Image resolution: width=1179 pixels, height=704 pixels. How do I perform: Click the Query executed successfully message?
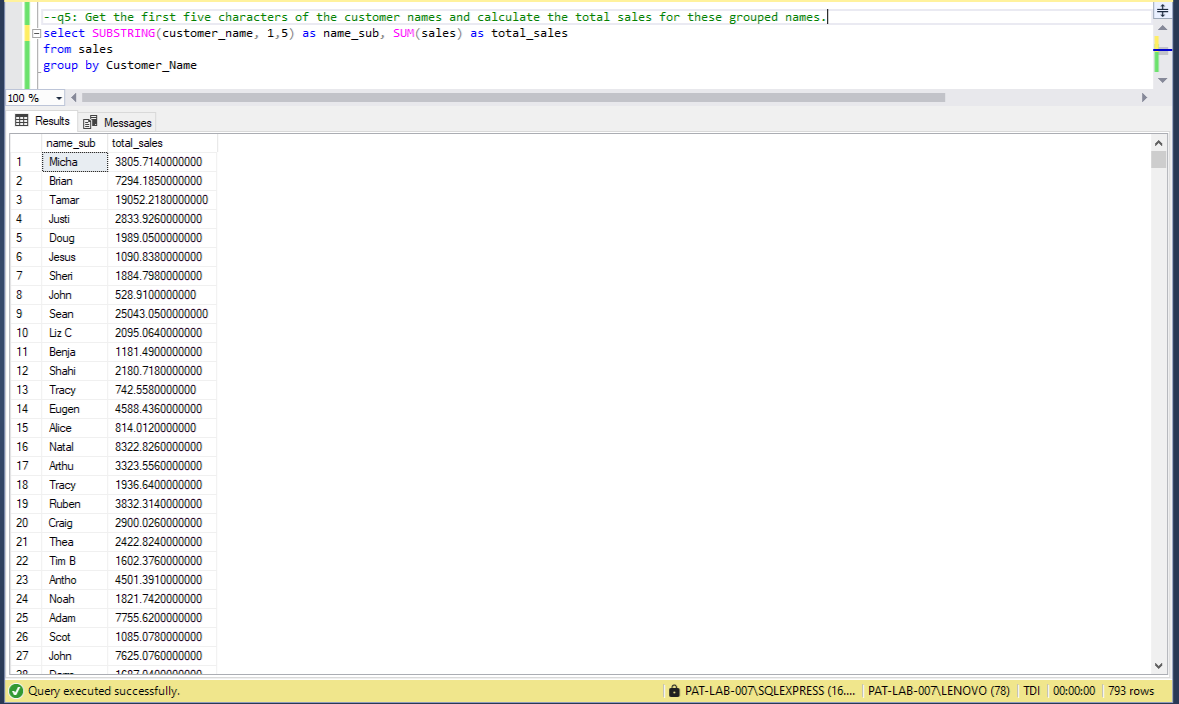104,690
